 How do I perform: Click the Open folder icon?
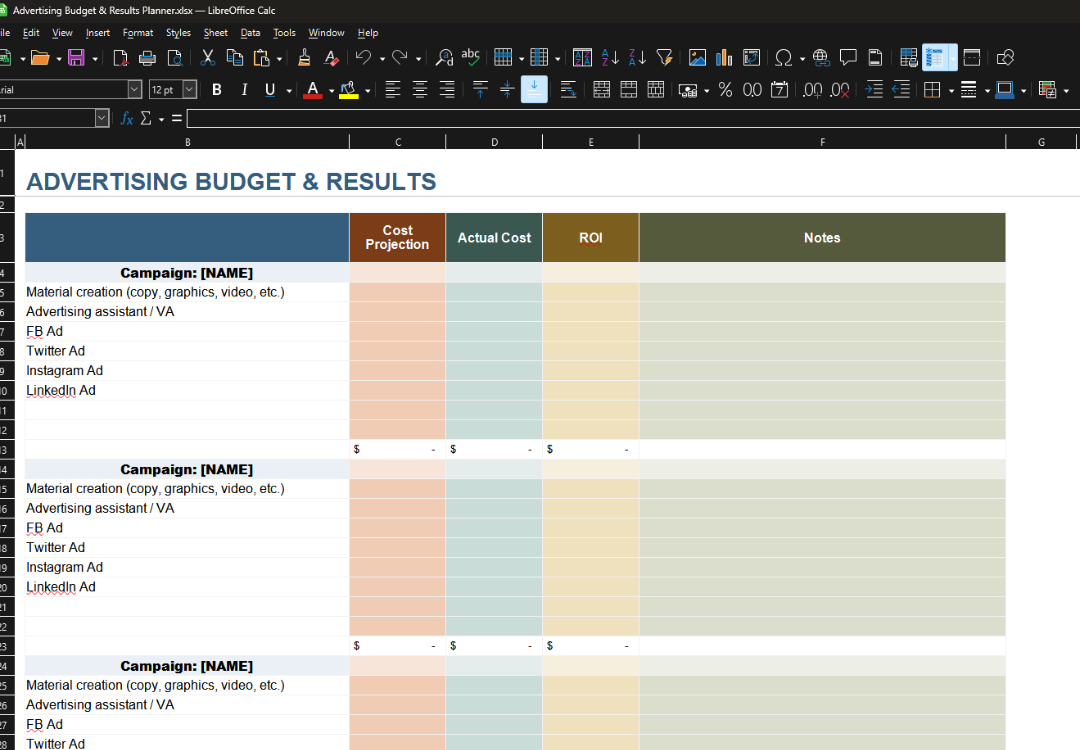pyautogui.click(x=40, y=58)
